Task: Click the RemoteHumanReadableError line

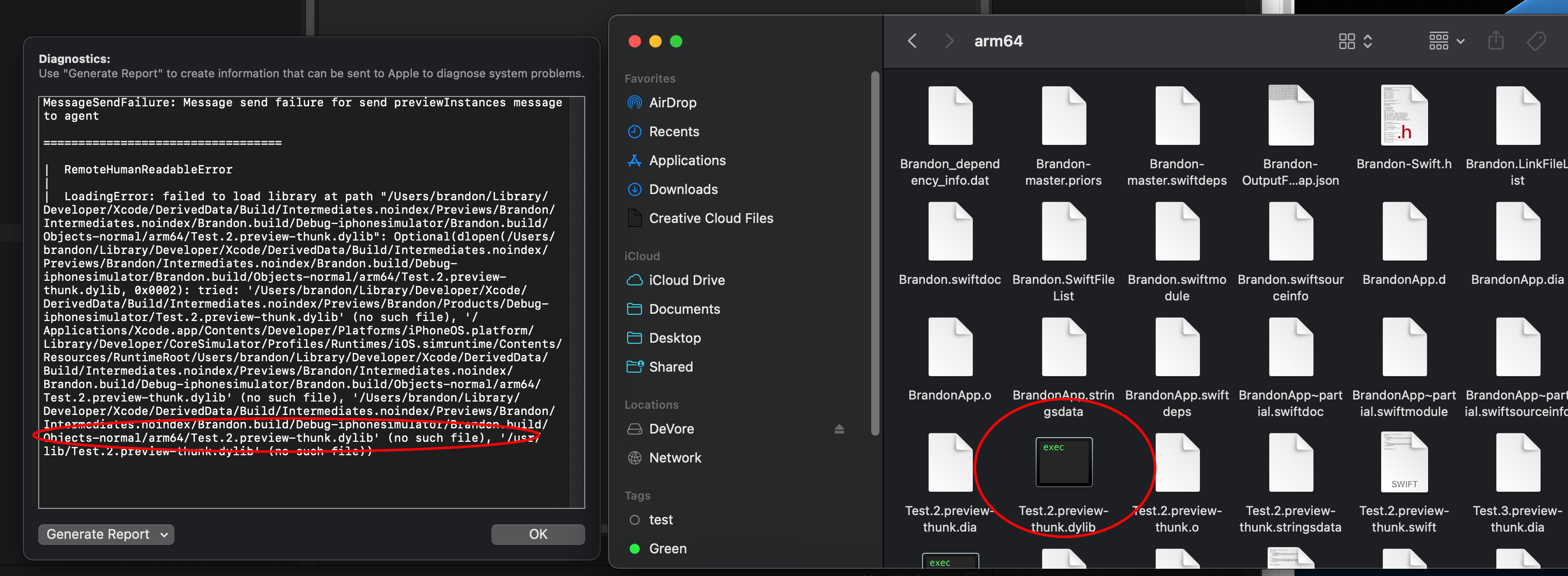Action: point(148,169)
